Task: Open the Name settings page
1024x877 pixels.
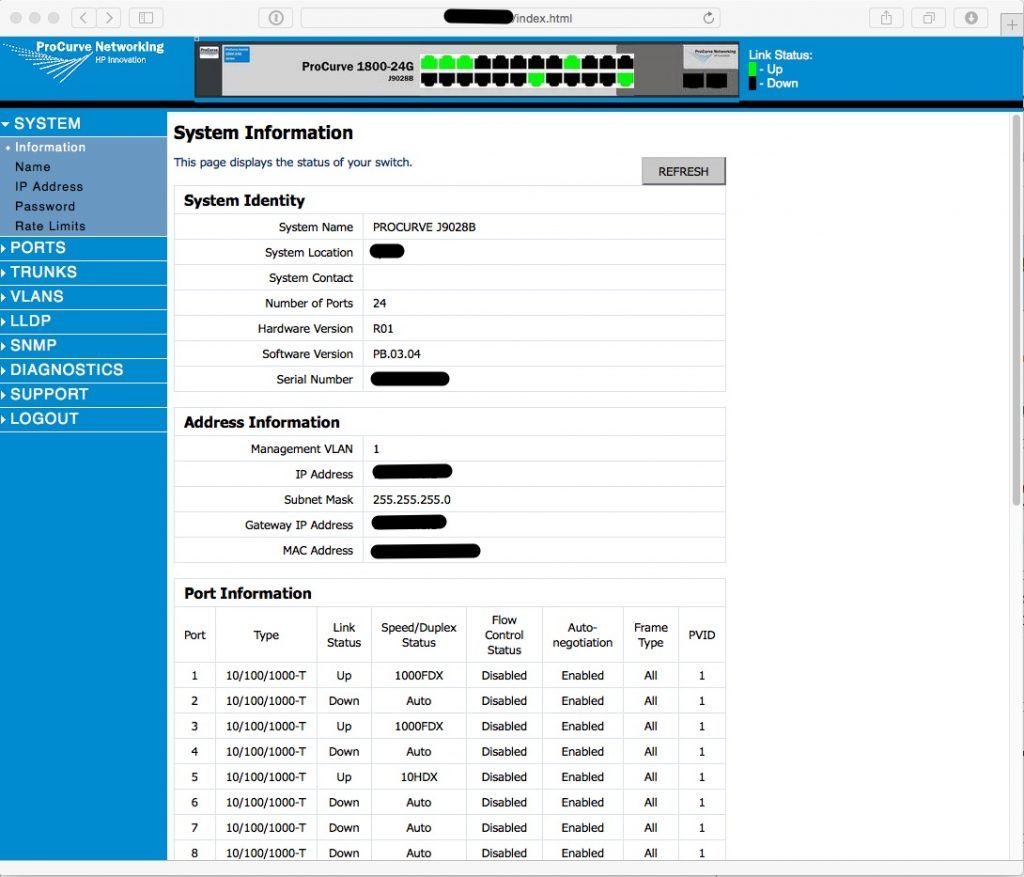Action: (x=33, y=167)
